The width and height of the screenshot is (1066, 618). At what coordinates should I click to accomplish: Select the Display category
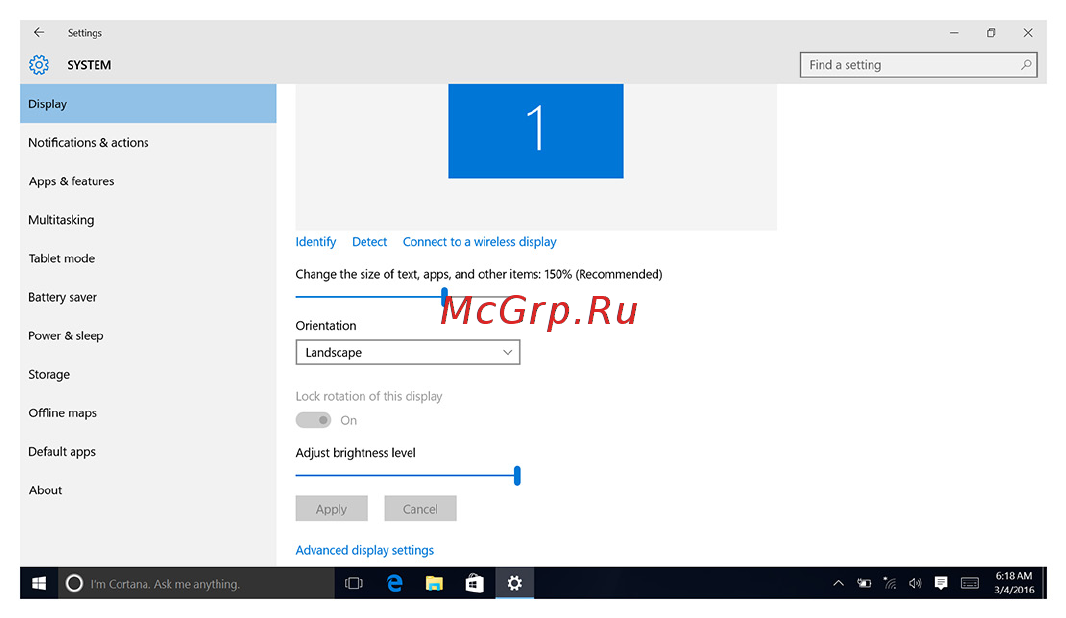148,104
